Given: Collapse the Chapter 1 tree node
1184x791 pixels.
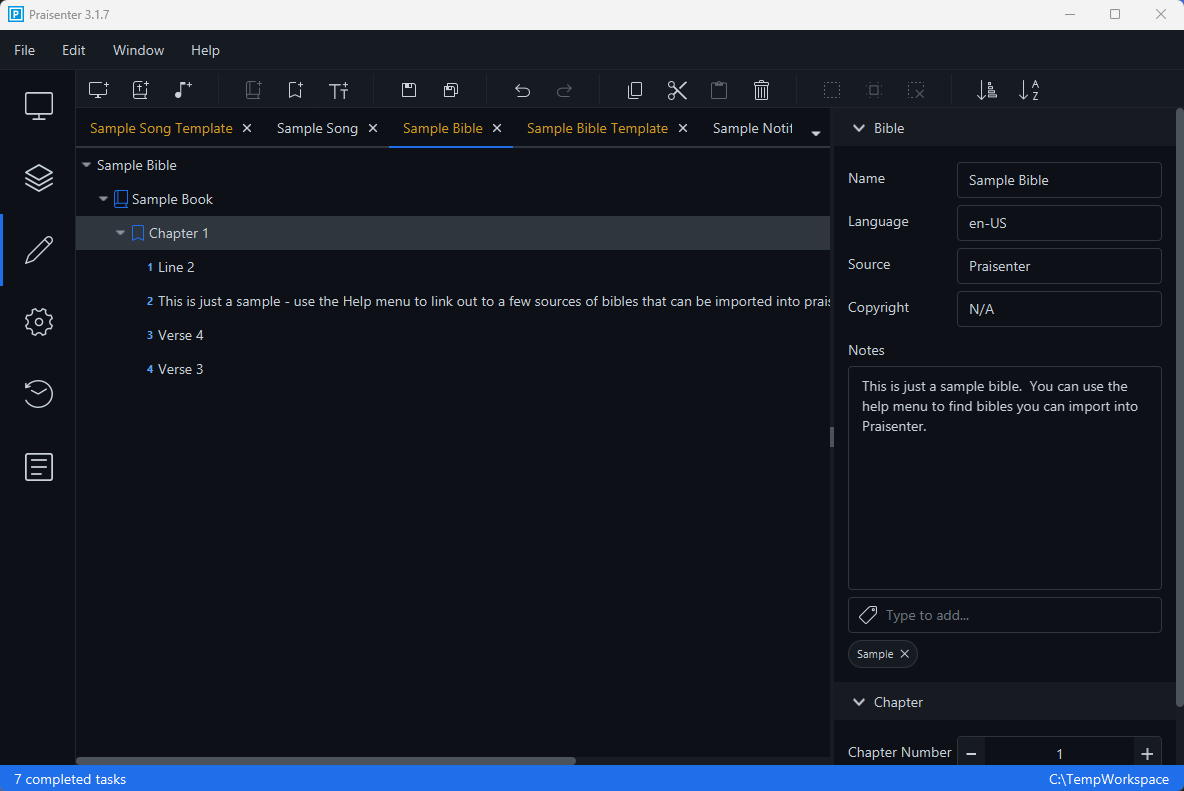Looking at the screenshot, I should coord(121,233).
